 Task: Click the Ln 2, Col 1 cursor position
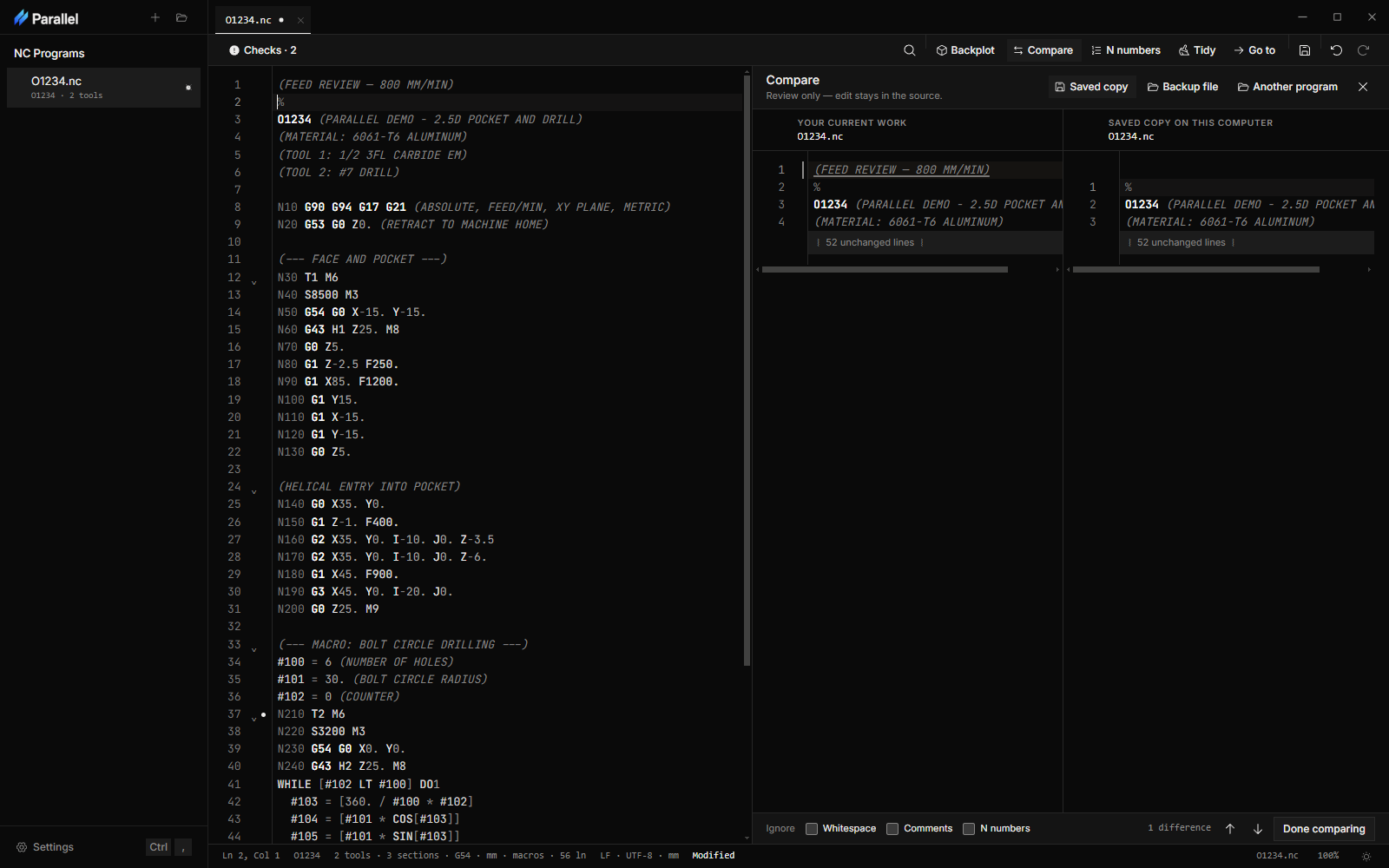(251, 856)
